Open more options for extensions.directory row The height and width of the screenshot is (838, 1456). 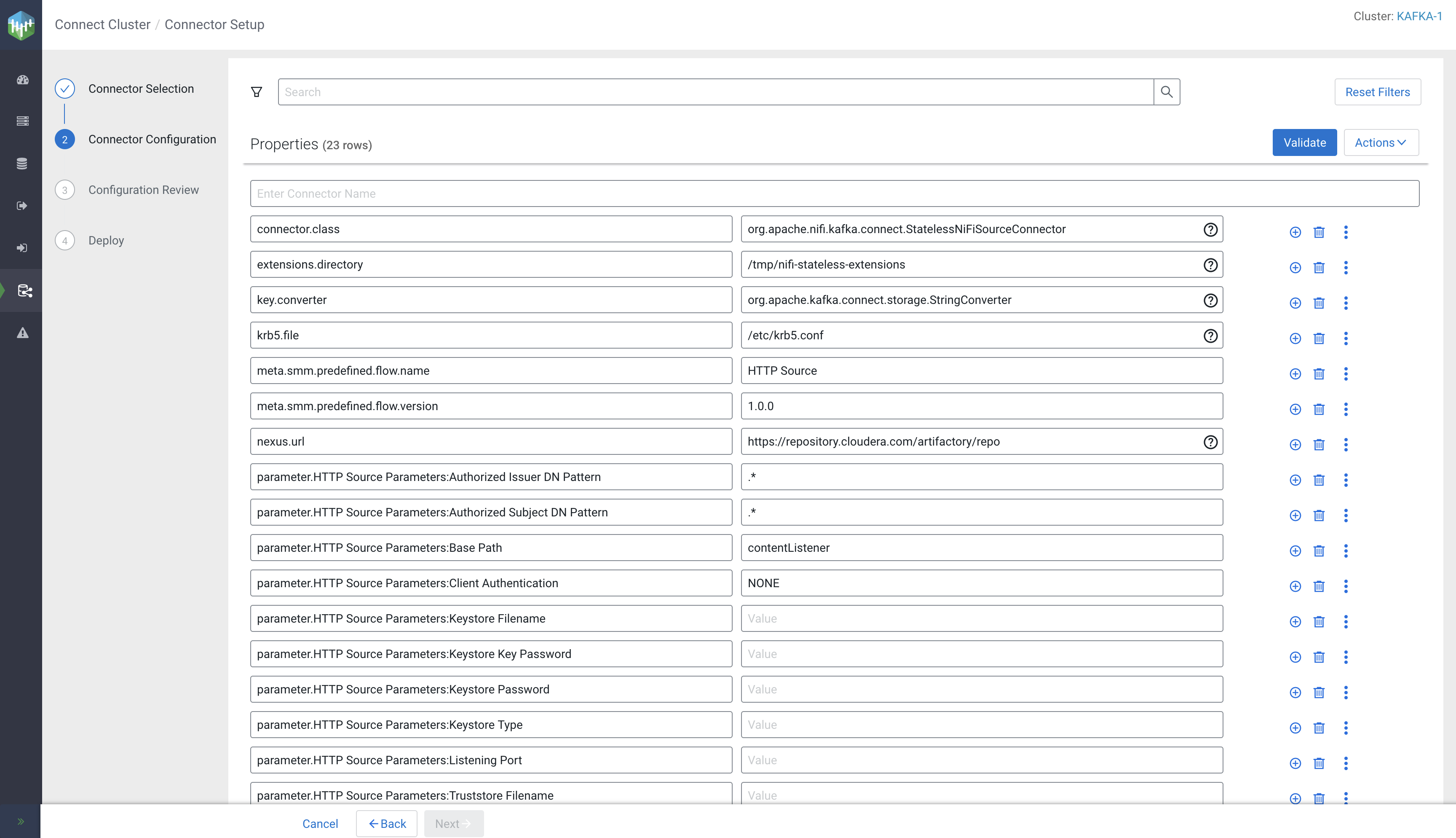click(x=1345, y=268)
